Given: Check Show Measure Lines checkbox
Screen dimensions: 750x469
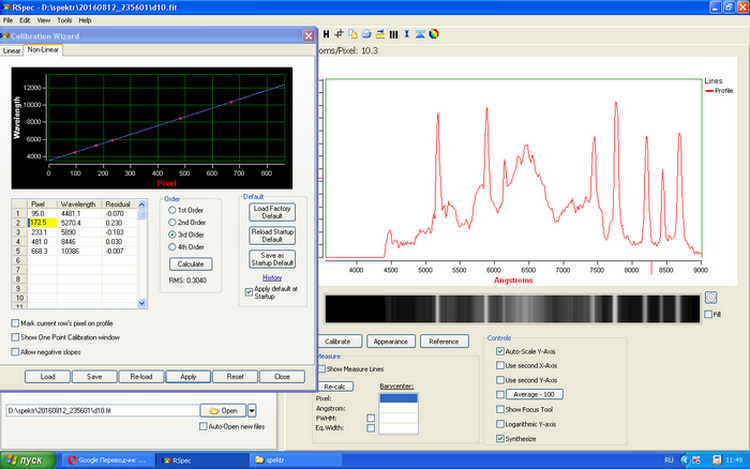Looking at the screenshot, I should pos(322,369).
